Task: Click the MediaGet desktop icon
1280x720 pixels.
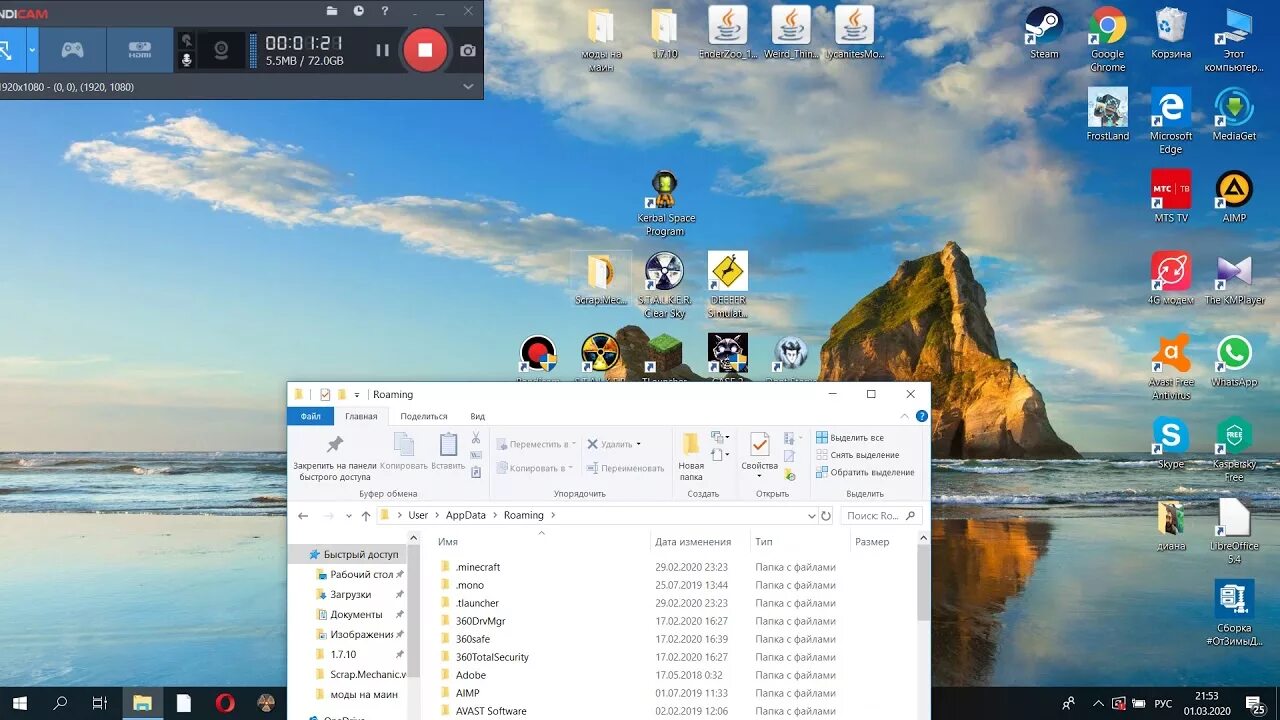Action: pos(1234,114)
